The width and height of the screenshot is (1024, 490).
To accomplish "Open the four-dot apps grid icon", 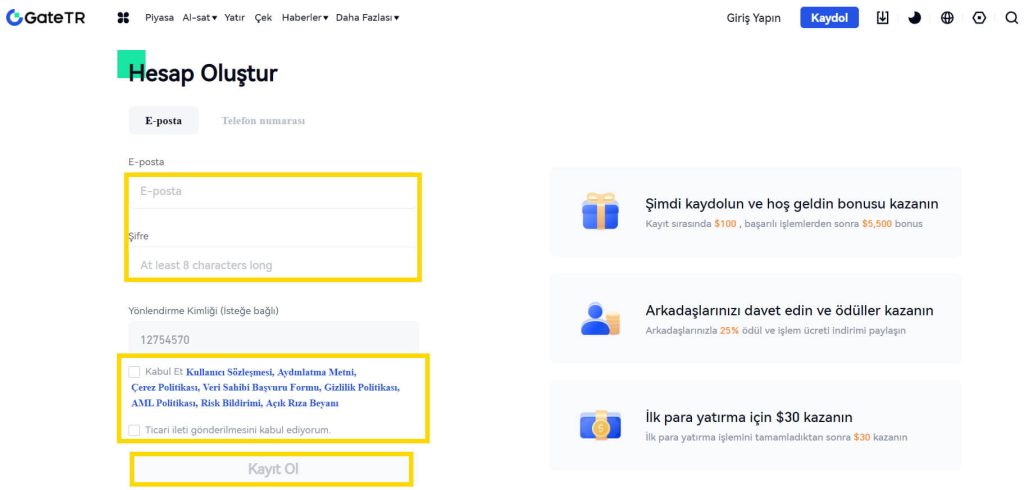I will point(123,18).
